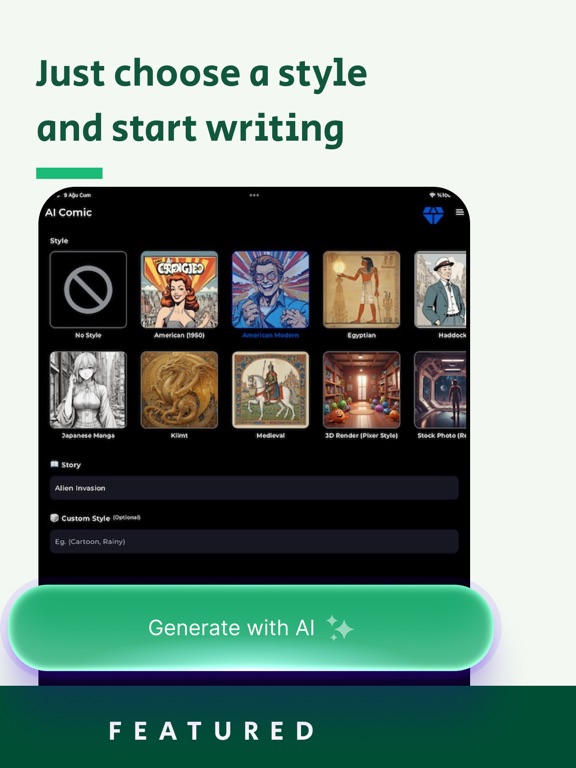
Task: Select the No Style option
Action: point(88,289)
